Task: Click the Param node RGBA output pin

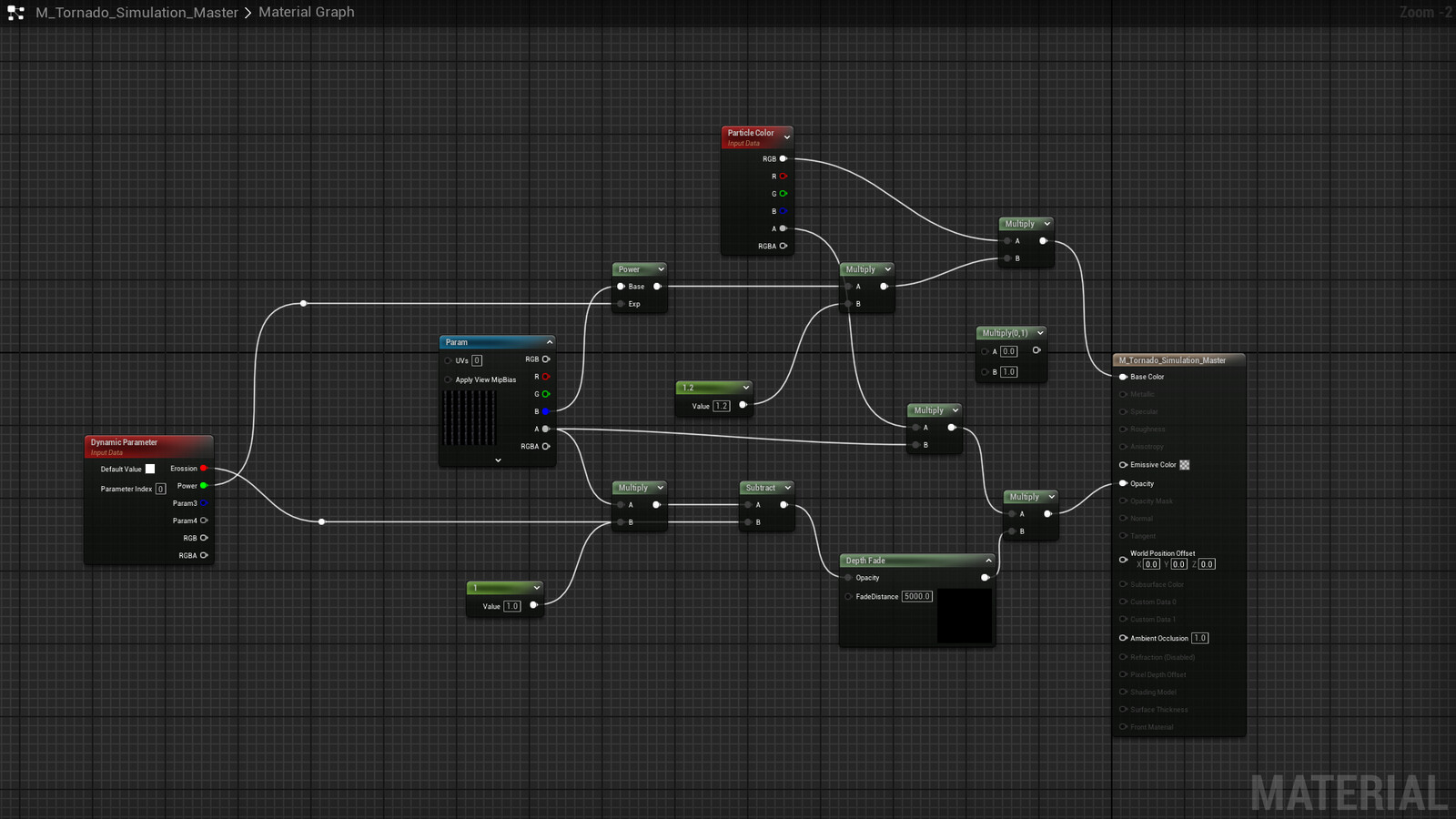Action: pos(546,446)
